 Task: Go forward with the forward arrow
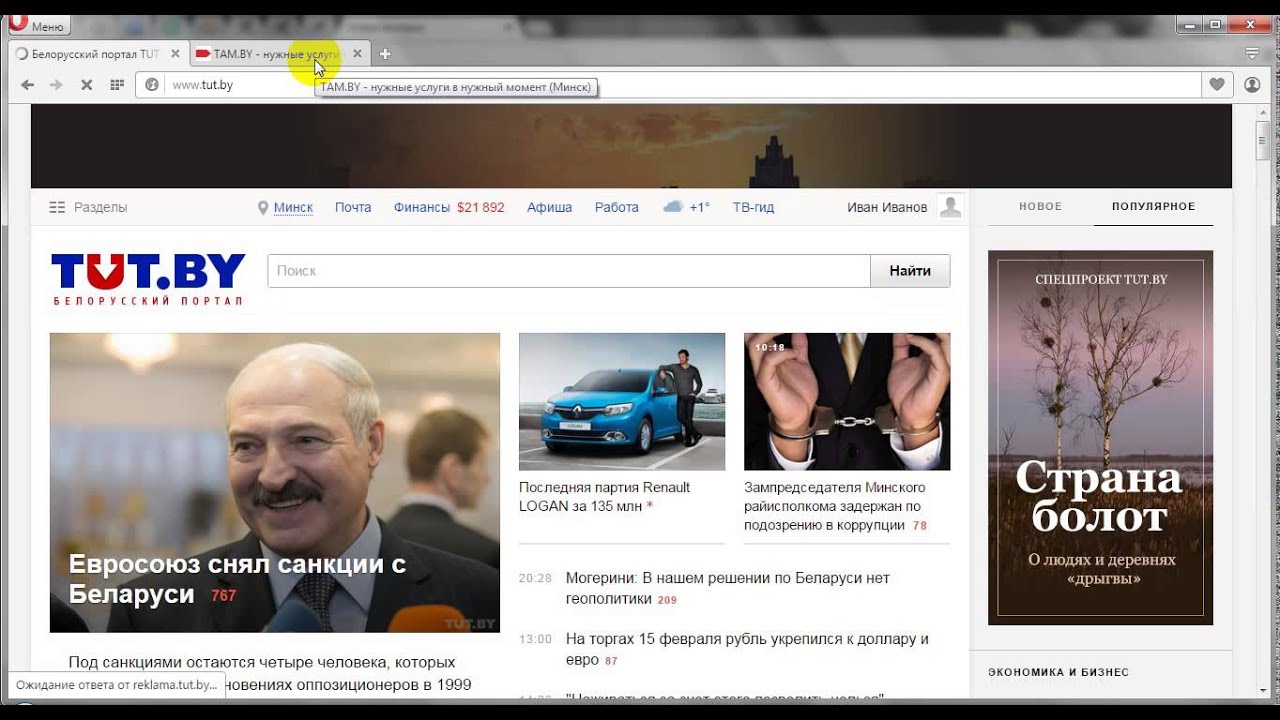click(56, 85)
